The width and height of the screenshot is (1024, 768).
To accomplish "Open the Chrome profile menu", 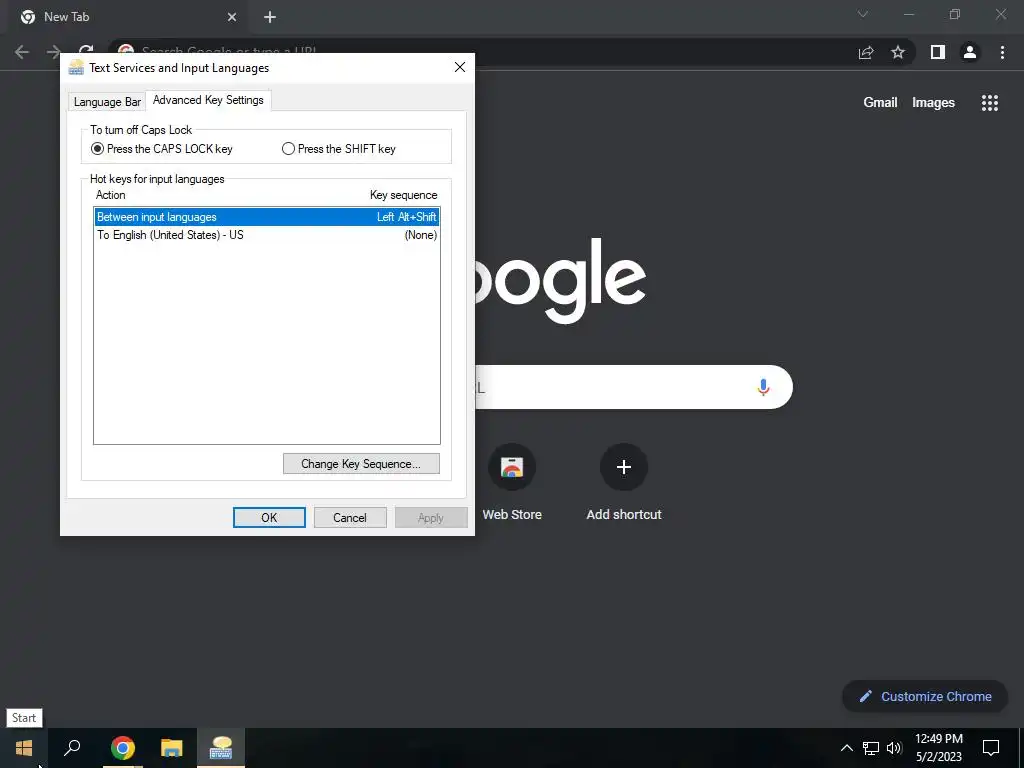I will pos(970,52).
